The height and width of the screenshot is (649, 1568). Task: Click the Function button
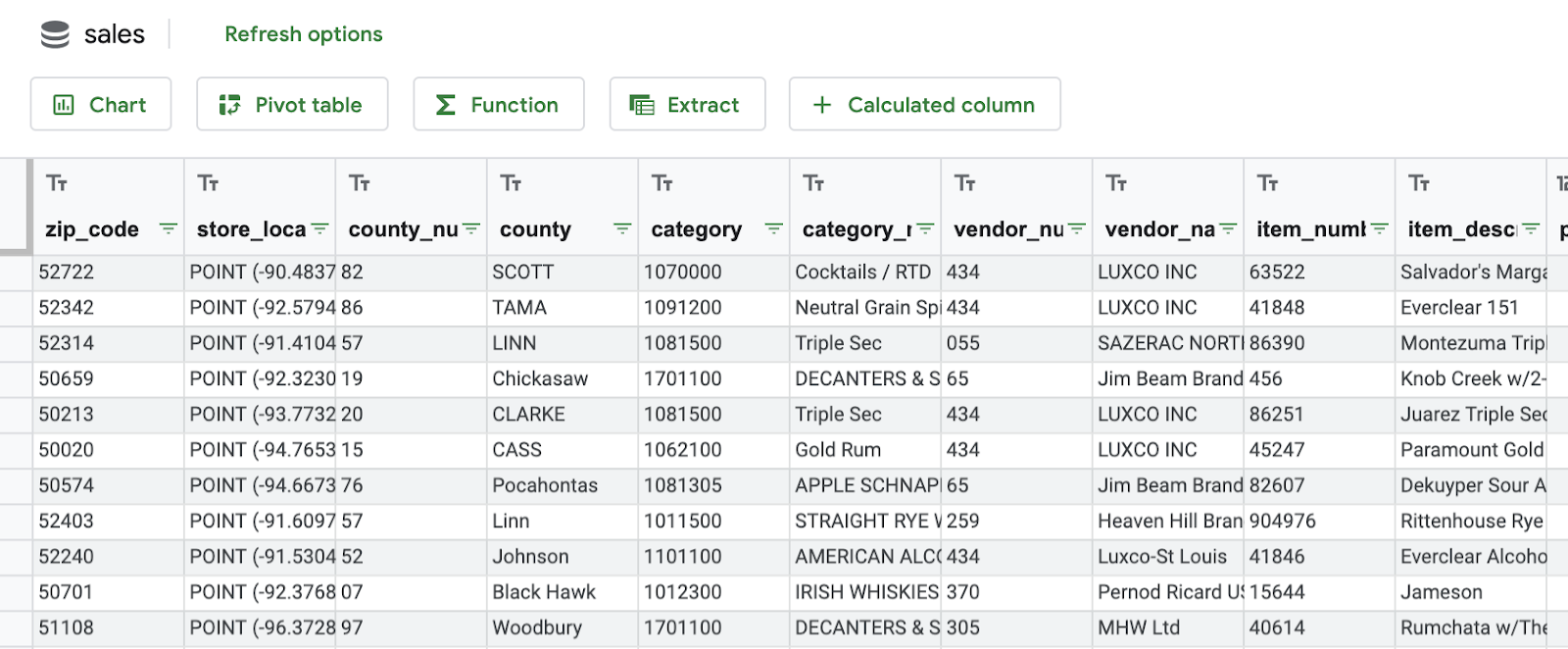pyautogui.click(x=499, y=105)
